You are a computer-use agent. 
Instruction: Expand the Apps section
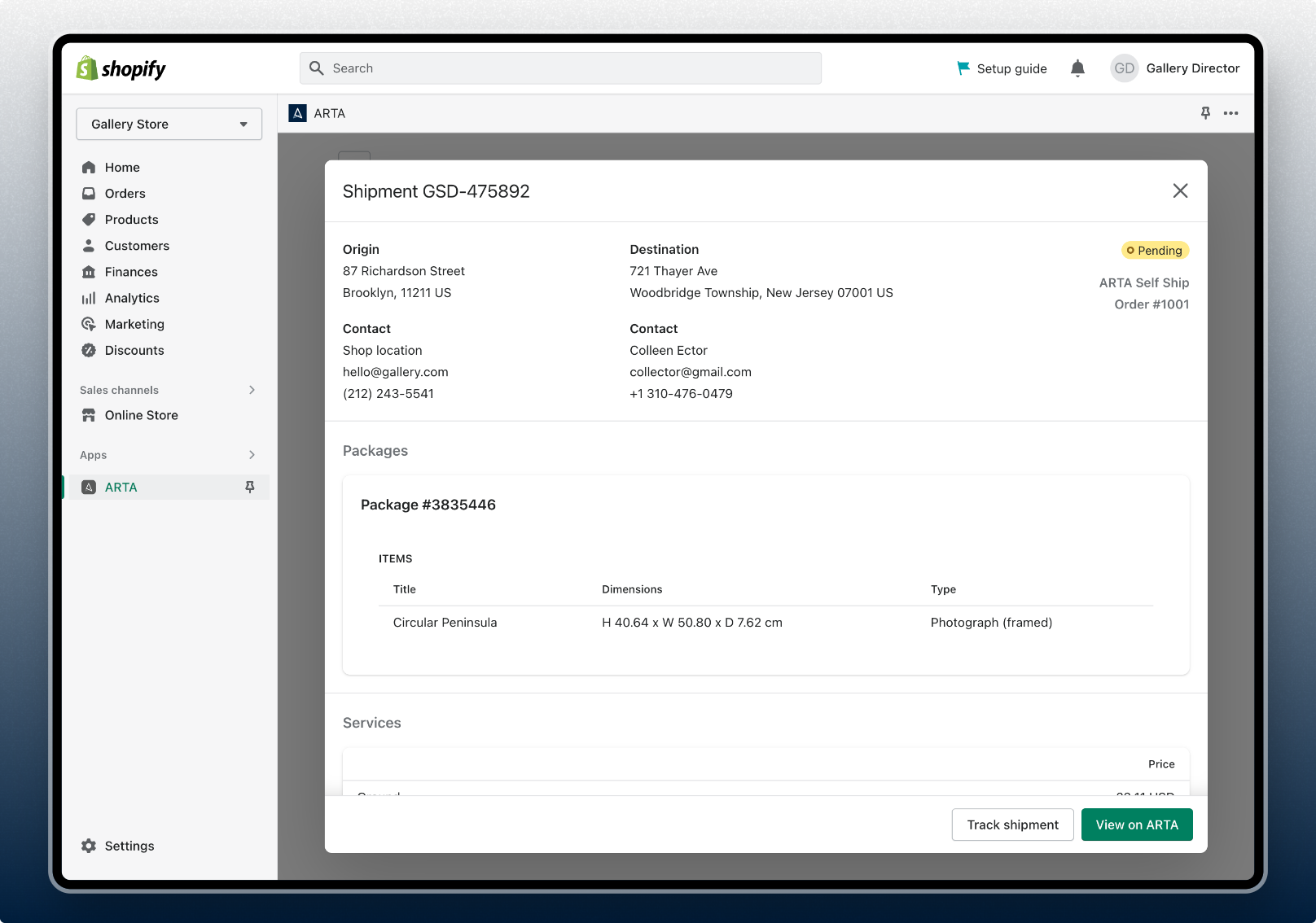tap(252, 455)
